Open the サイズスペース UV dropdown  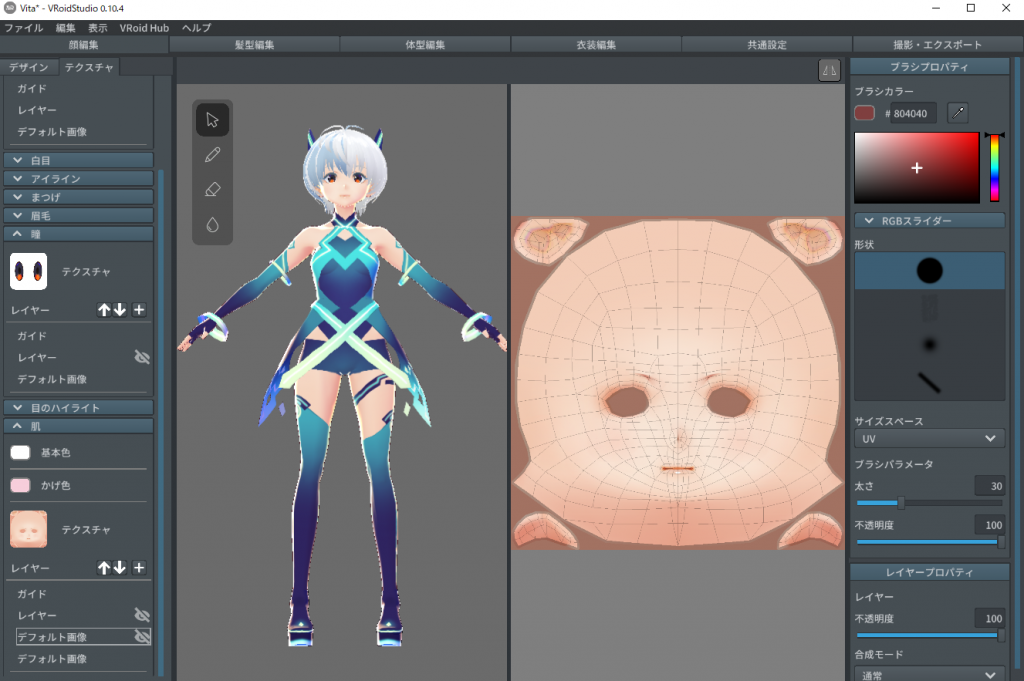(x=929, y=438)
